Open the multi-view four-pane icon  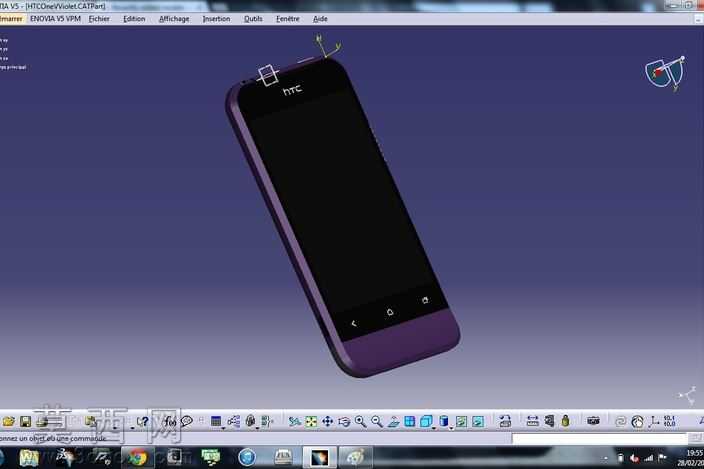(409, 421)
